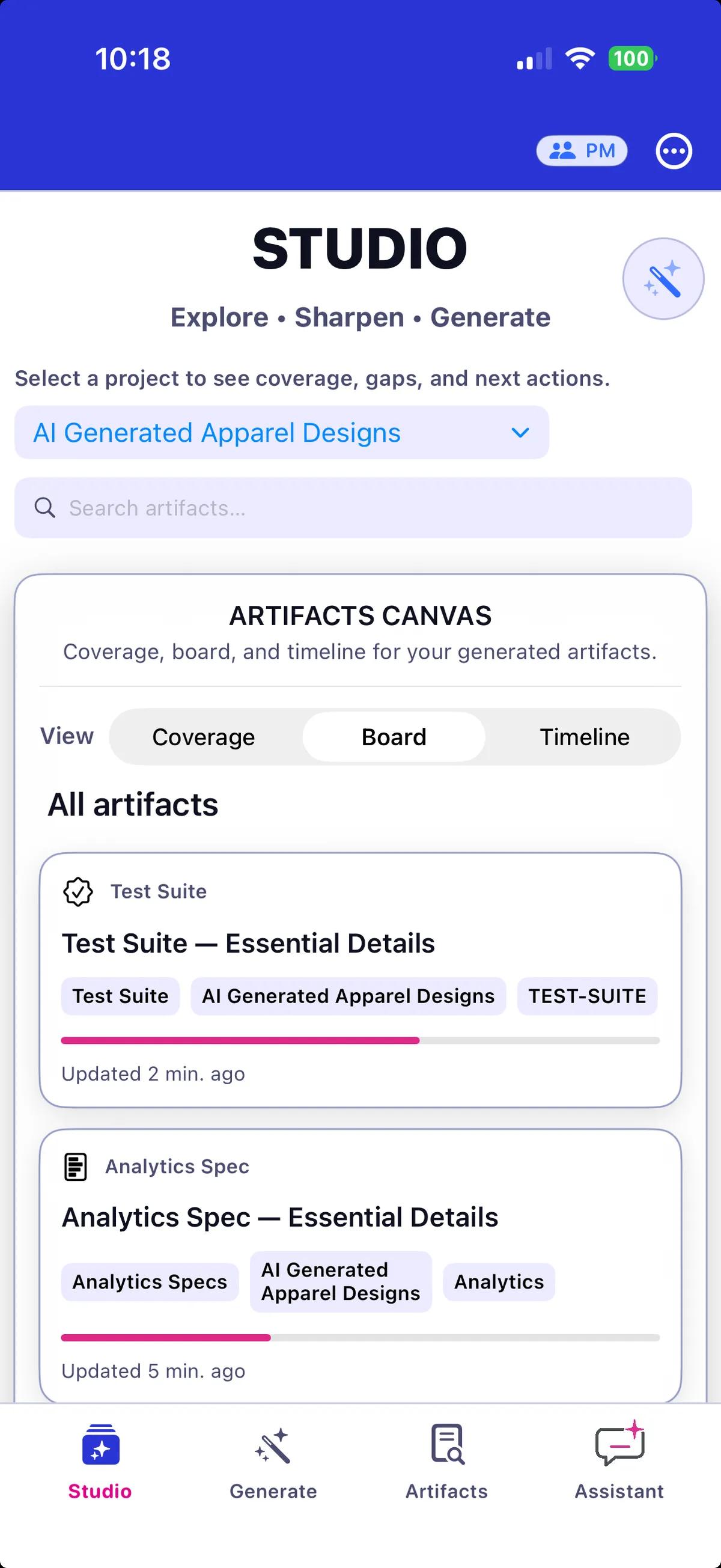Tap the magic wand button beside STUDIO

[x=663, y=279]
